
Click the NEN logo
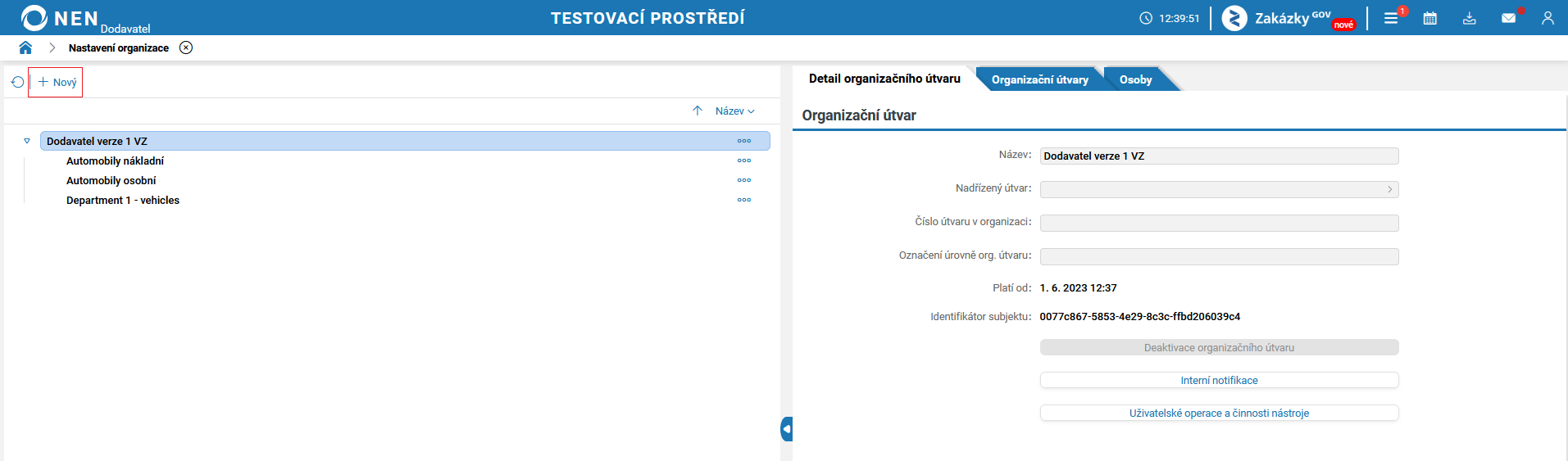[x=59, y=18]
